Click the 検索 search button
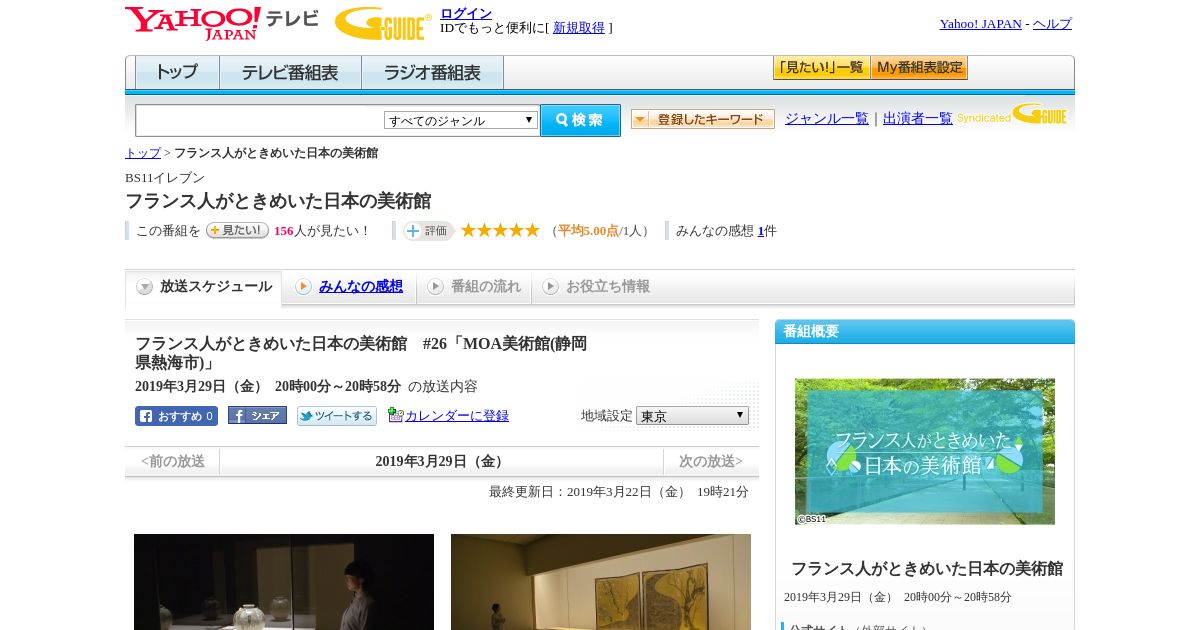This screenshot has height=630, width=1200. 580,120
